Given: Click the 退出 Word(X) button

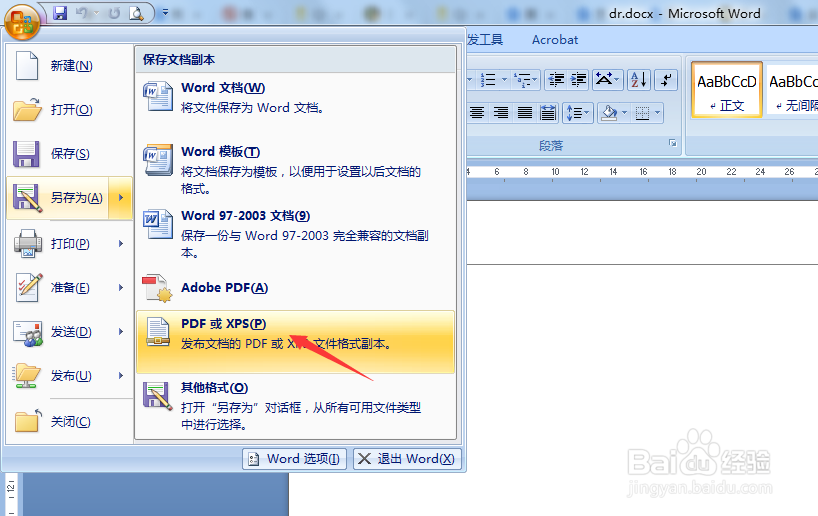Looking at the screenshot, I should 407,459.
